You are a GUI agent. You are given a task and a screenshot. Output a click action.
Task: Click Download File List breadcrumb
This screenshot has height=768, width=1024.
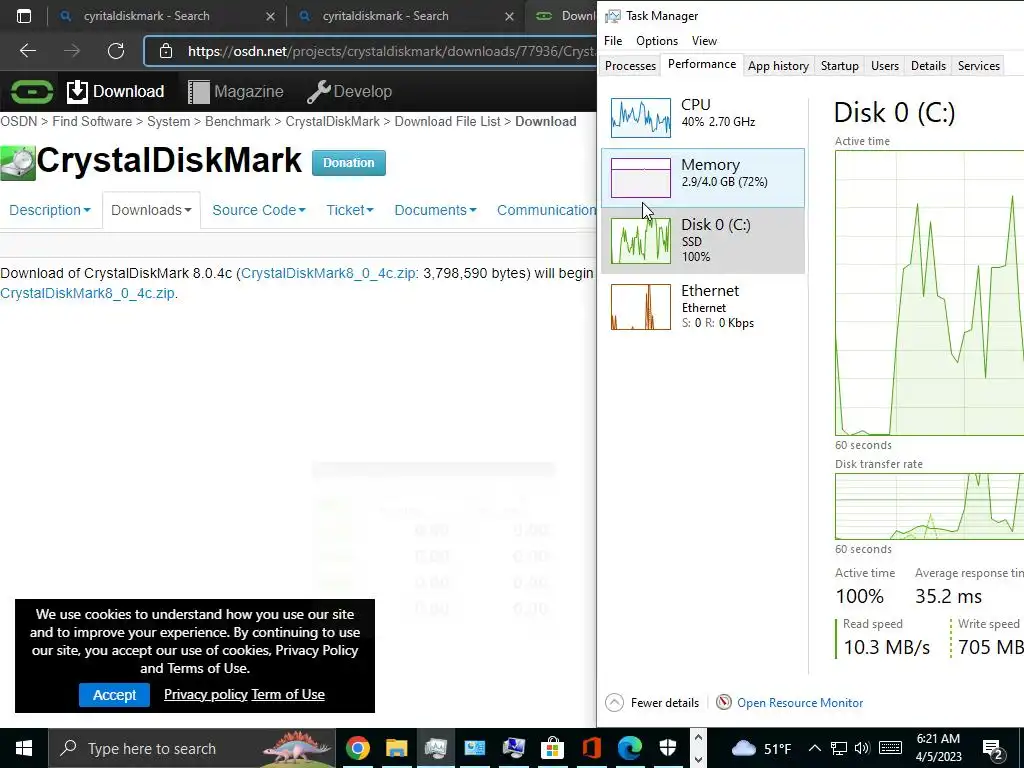[x=447, y=121]
